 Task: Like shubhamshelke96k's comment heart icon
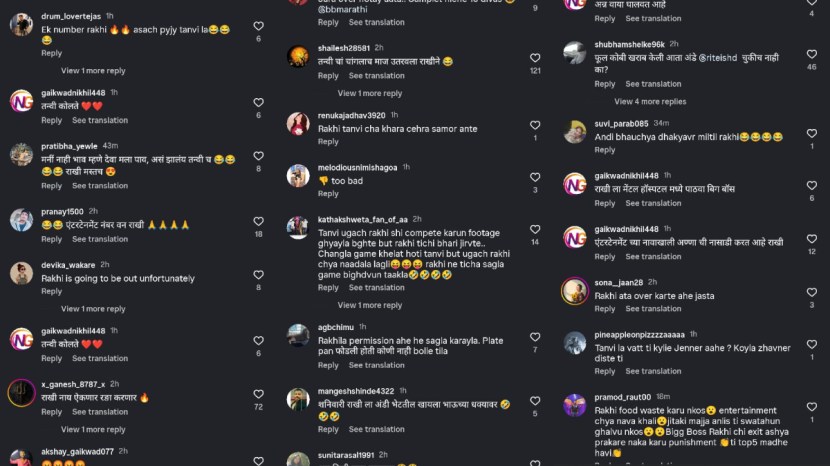click(811, 54)
